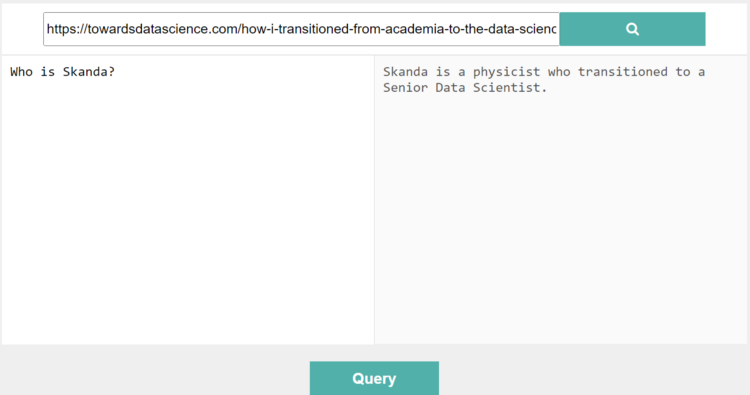Submit the URL with the teal search button

pyautogui.click(x=632, y=29)
